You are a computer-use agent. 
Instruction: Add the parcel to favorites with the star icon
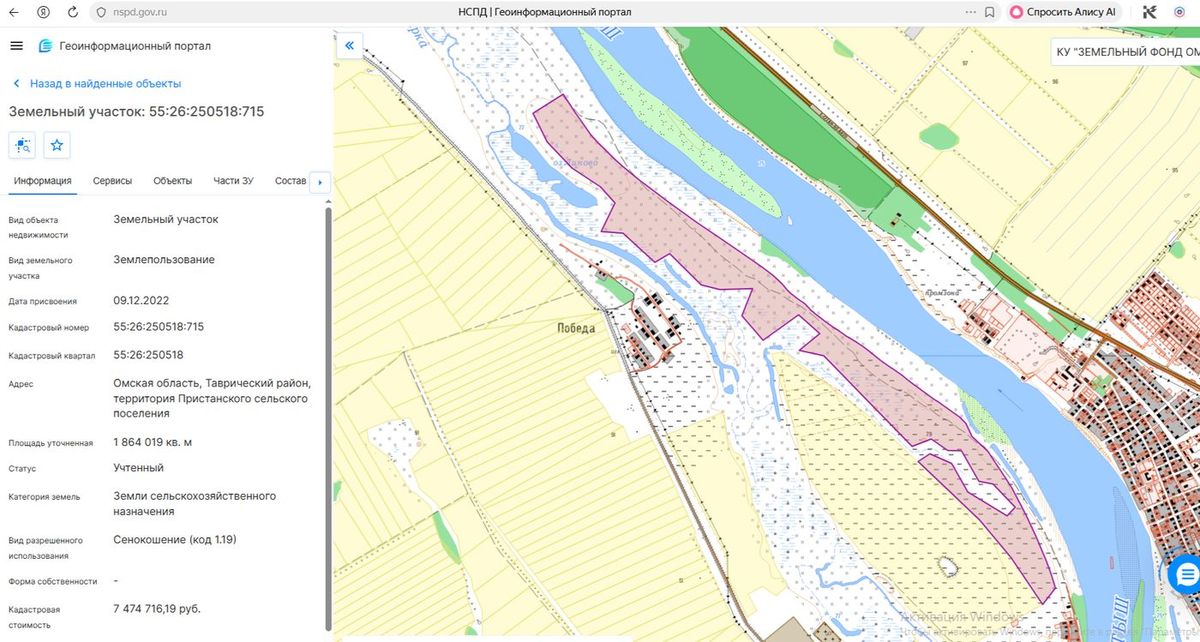coord(57,145)
